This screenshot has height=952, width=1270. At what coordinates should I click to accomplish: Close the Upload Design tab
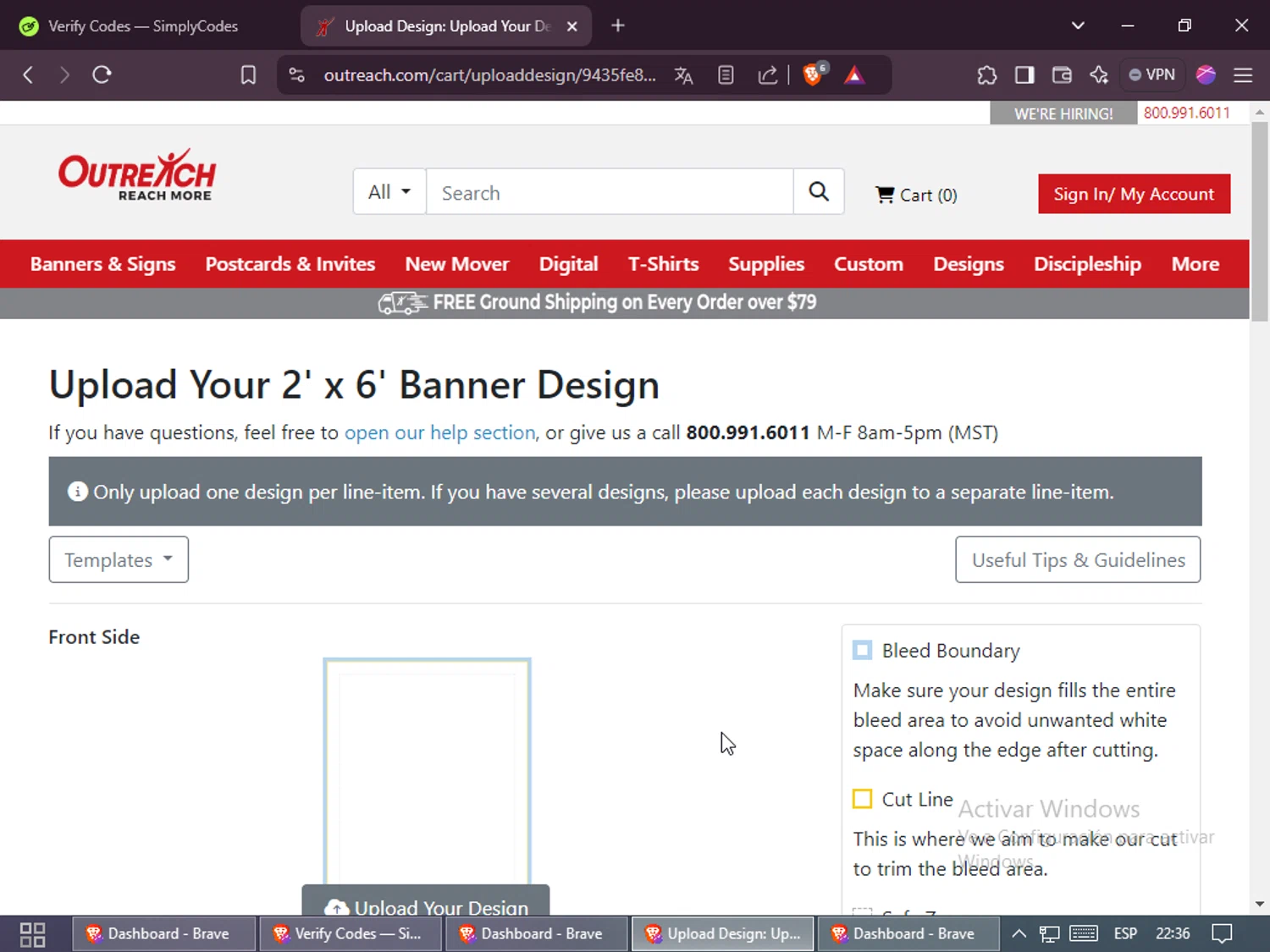[572, 26]
